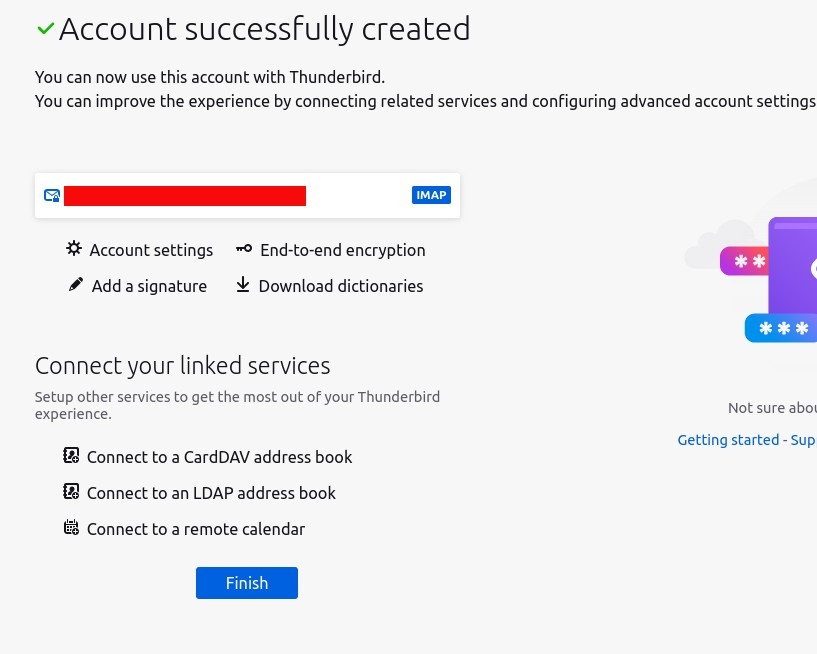Connect to an LDAP address book
817x654 pixels.
coord(211,493)
